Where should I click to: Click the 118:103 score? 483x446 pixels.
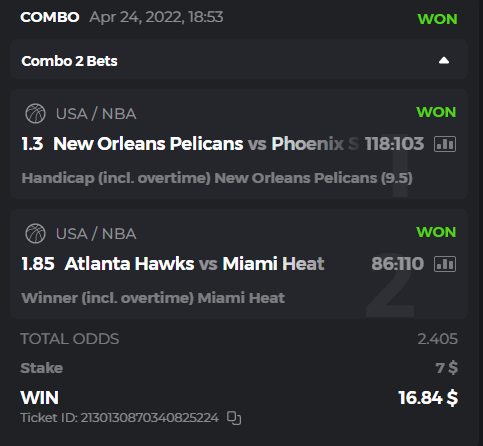(x=395, y=144)
